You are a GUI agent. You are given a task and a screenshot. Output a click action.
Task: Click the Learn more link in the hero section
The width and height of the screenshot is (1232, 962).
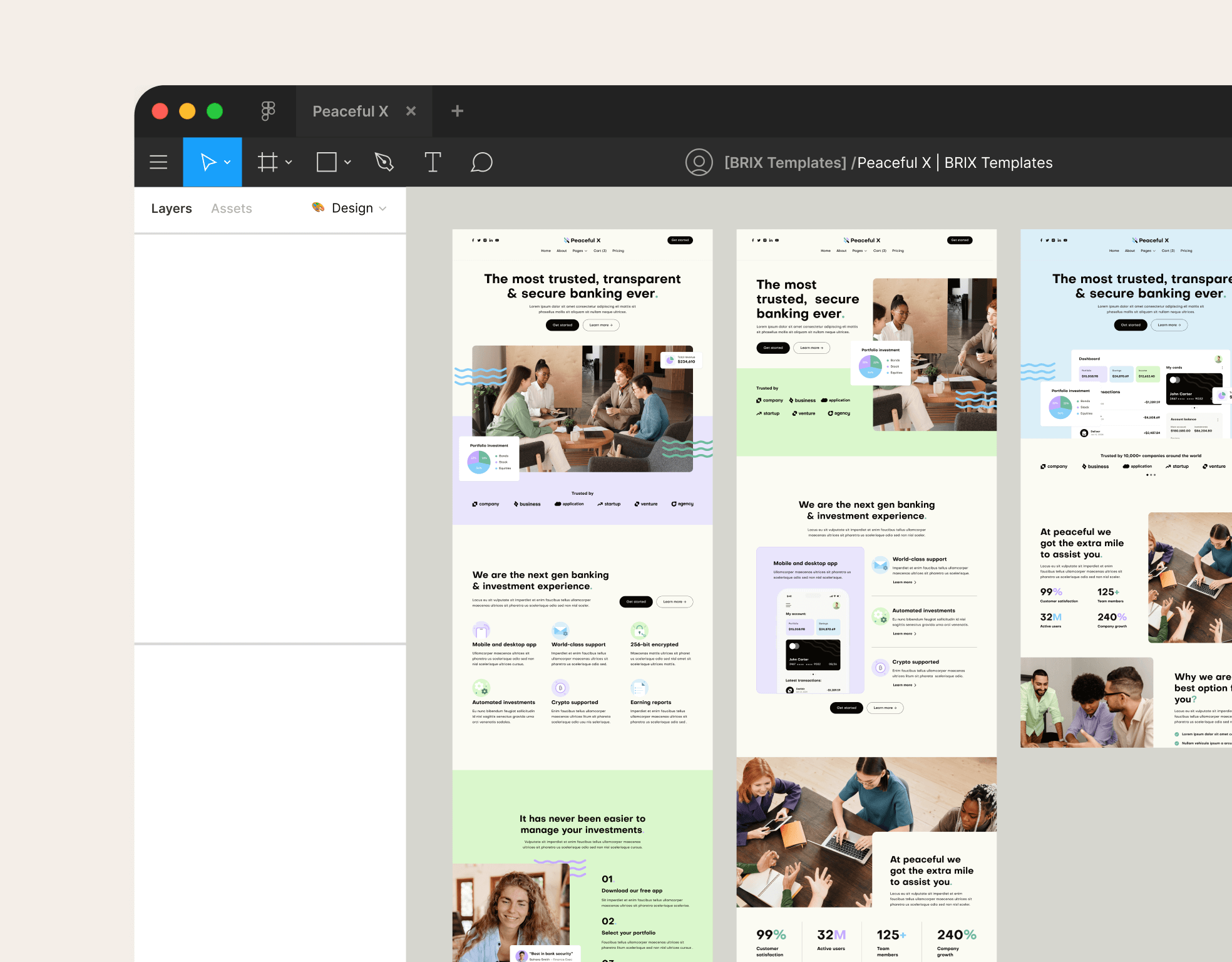600,325
